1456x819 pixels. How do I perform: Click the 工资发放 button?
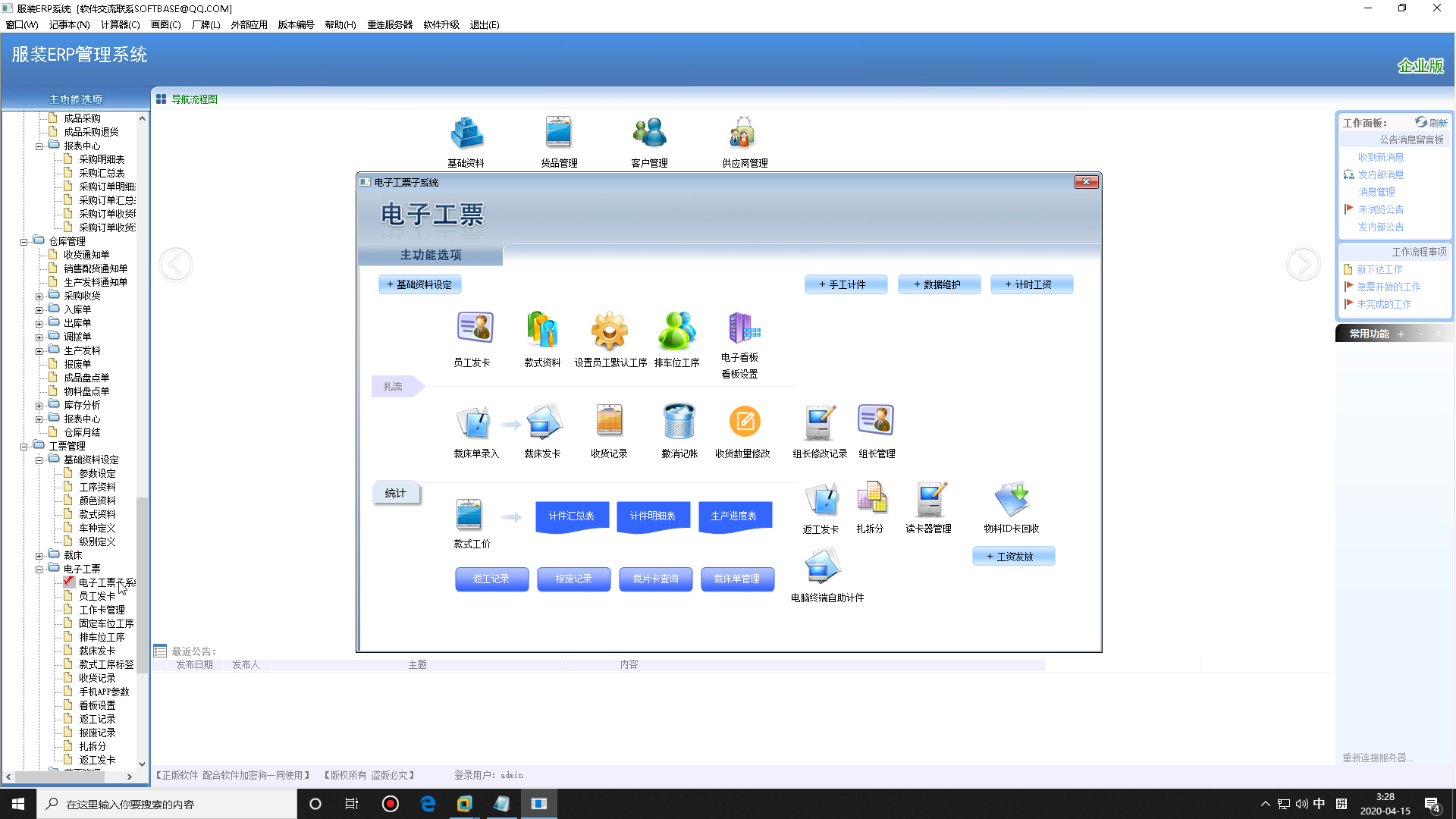[1013, 557]
